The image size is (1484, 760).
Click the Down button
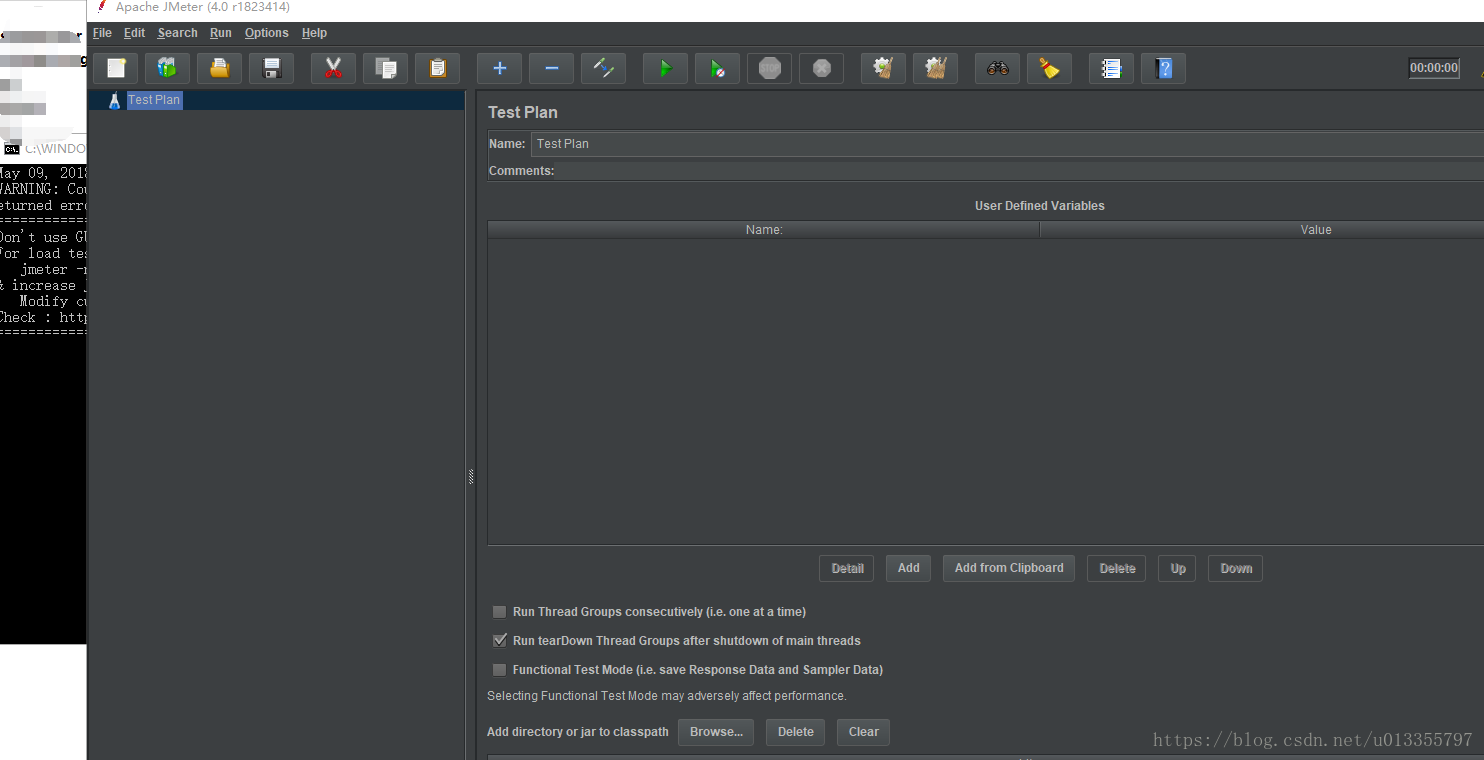(x=1236, y=568)
